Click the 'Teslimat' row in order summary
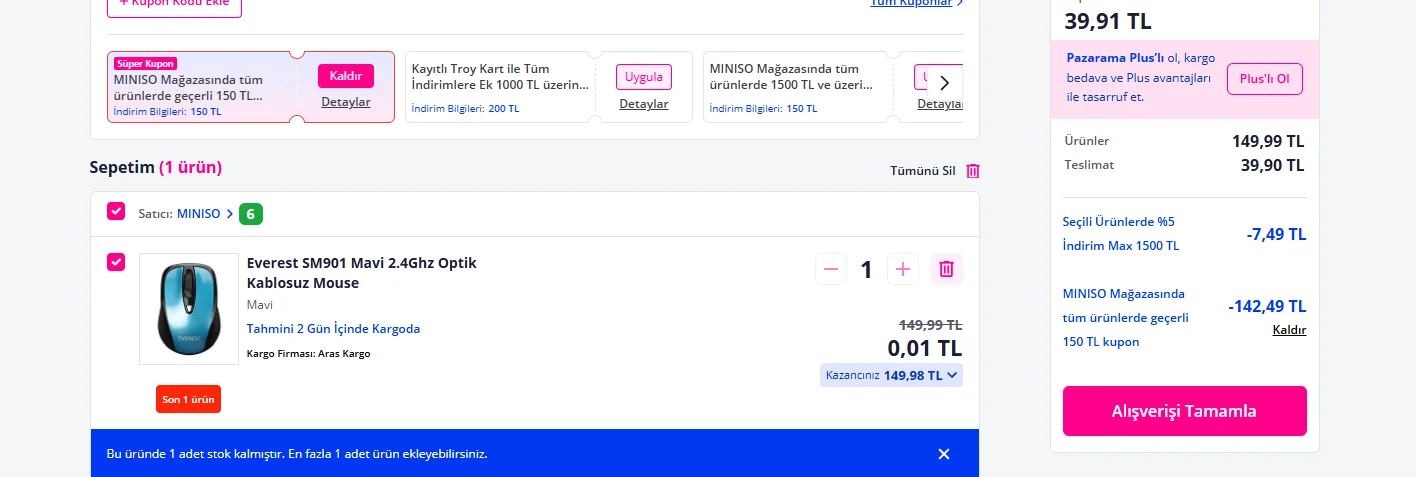Viewport: 1416px width, 477px height. click(1185, 165)
